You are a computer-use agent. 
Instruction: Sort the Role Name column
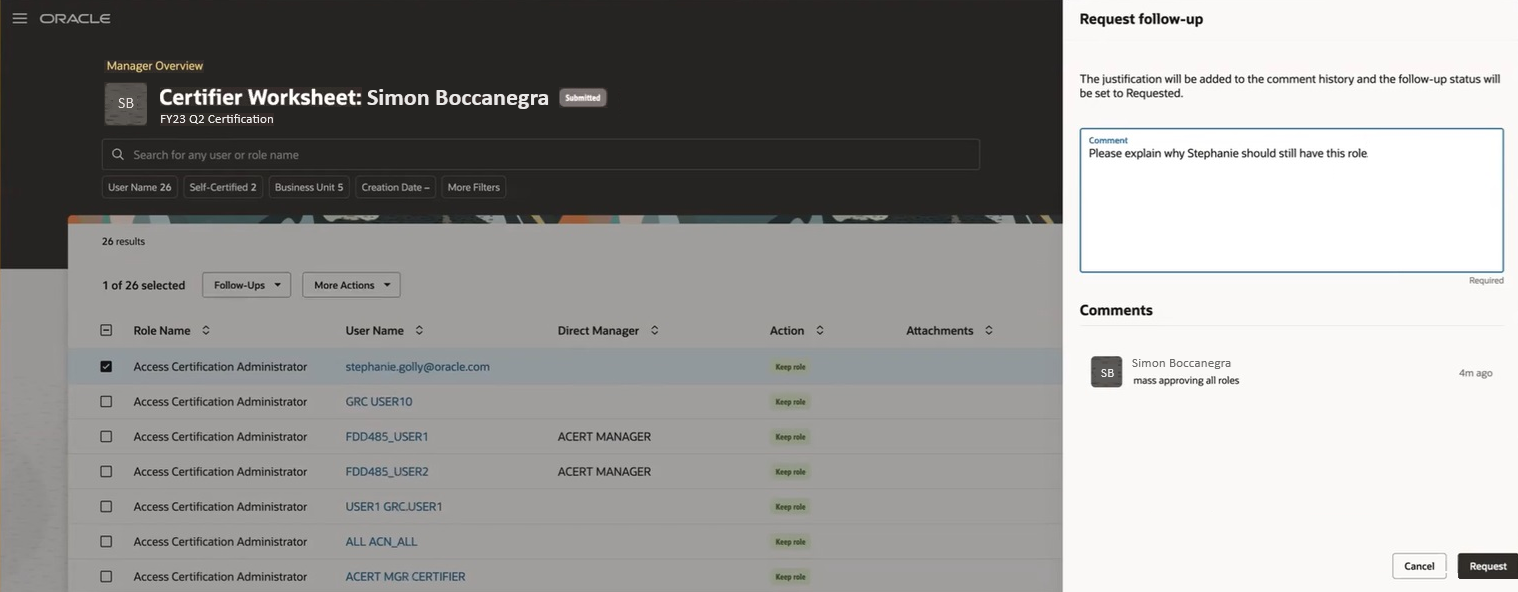point(205,329)
